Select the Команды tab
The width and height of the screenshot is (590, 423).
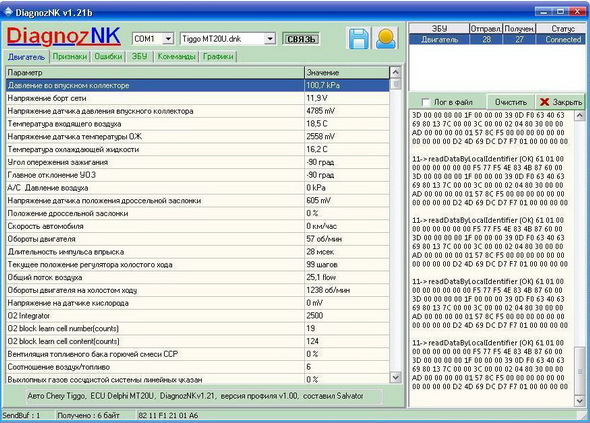pos(176,56)
